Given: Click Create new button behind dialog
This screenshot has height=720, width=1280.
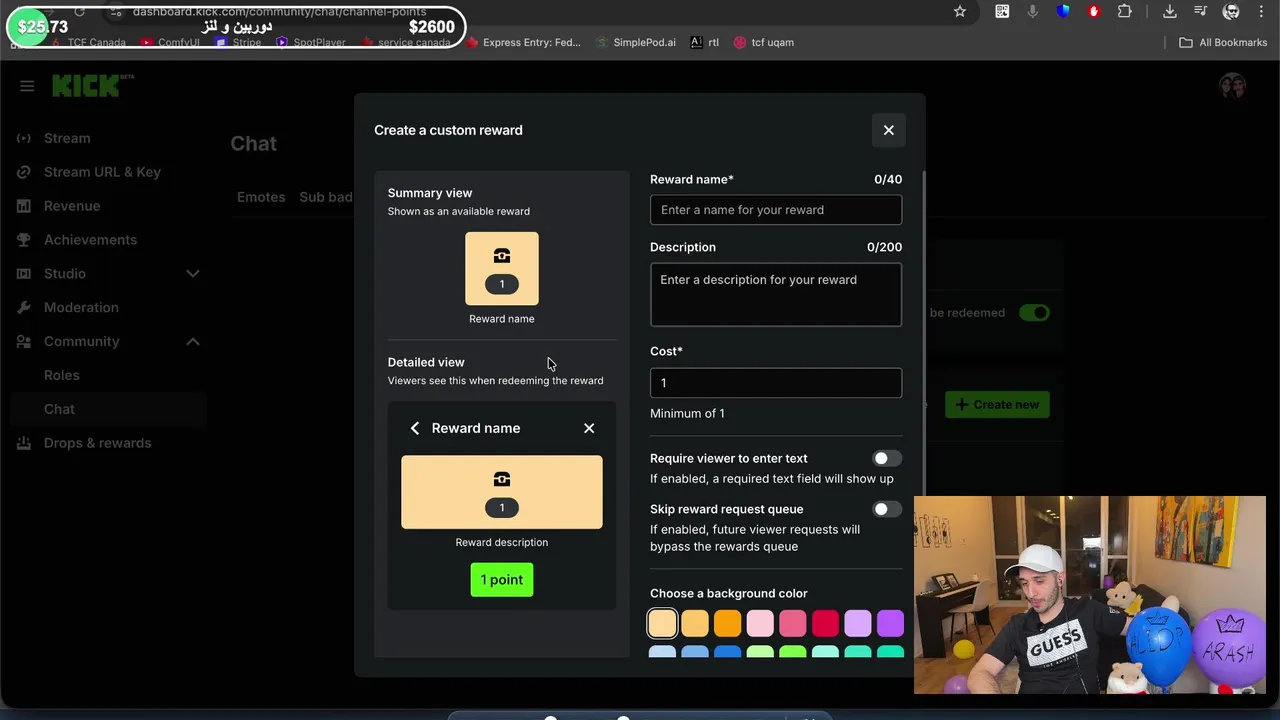Looking at the screenshot, I should tap(997, 405).
